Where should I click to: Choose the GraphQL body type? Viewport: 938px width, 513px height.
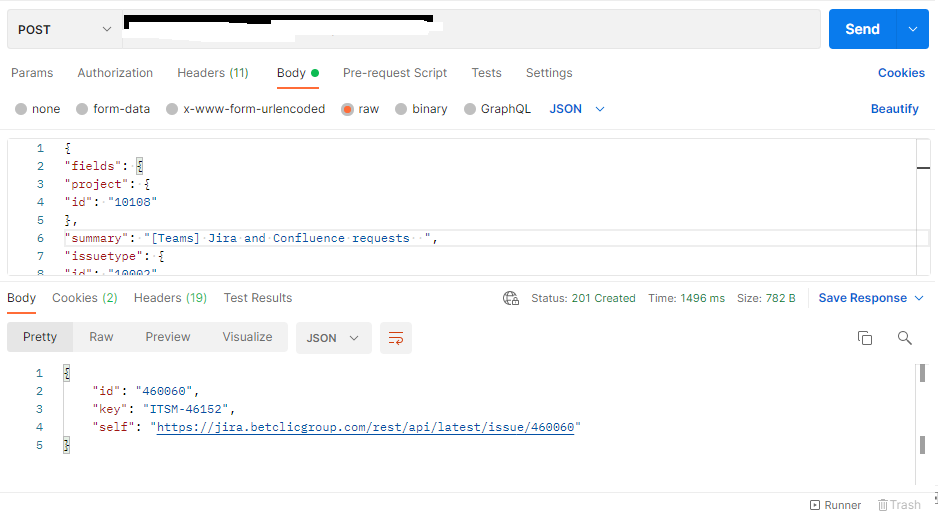[x=497, y=109]
